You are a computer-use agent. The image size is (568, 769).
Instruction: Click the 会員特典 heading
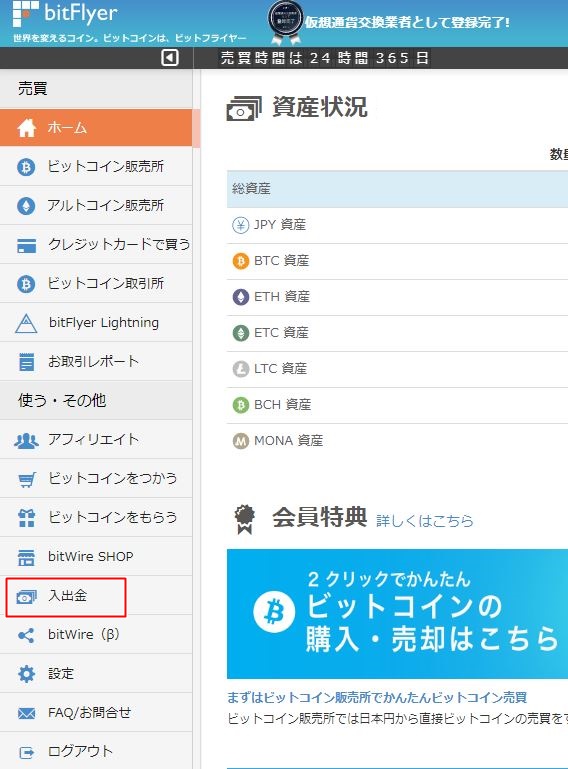click(x=319, y=517)
